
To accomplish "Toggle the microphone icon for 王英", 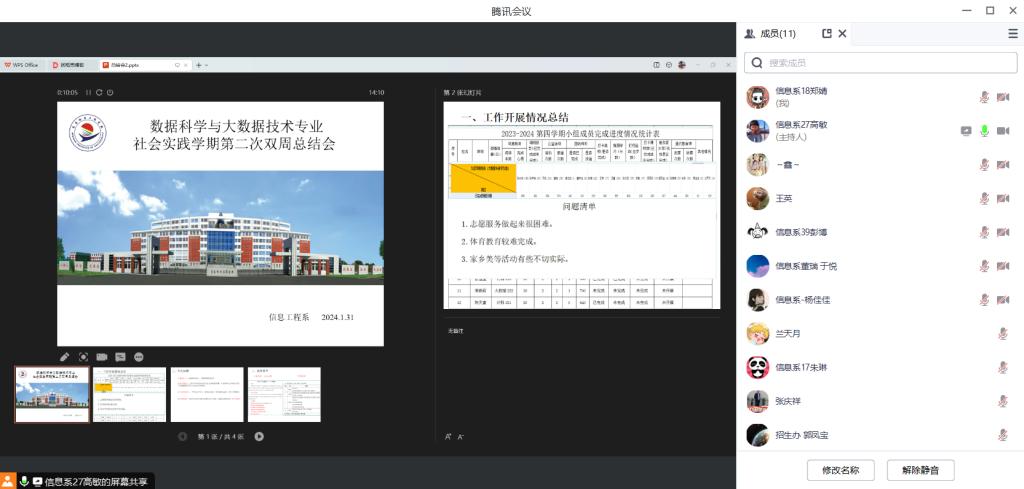I will click(x=984, y=199).
